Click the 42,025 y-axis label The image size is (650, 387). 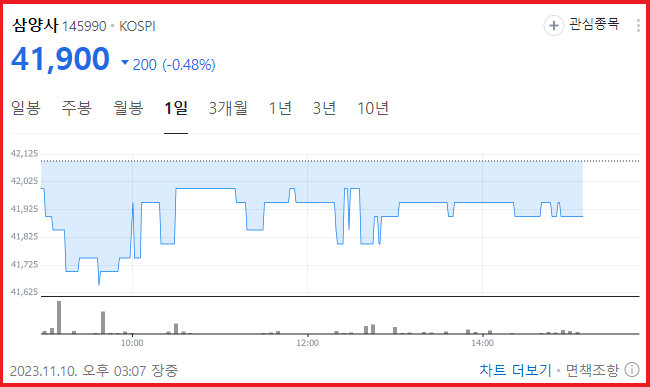[x=24, y=181]
